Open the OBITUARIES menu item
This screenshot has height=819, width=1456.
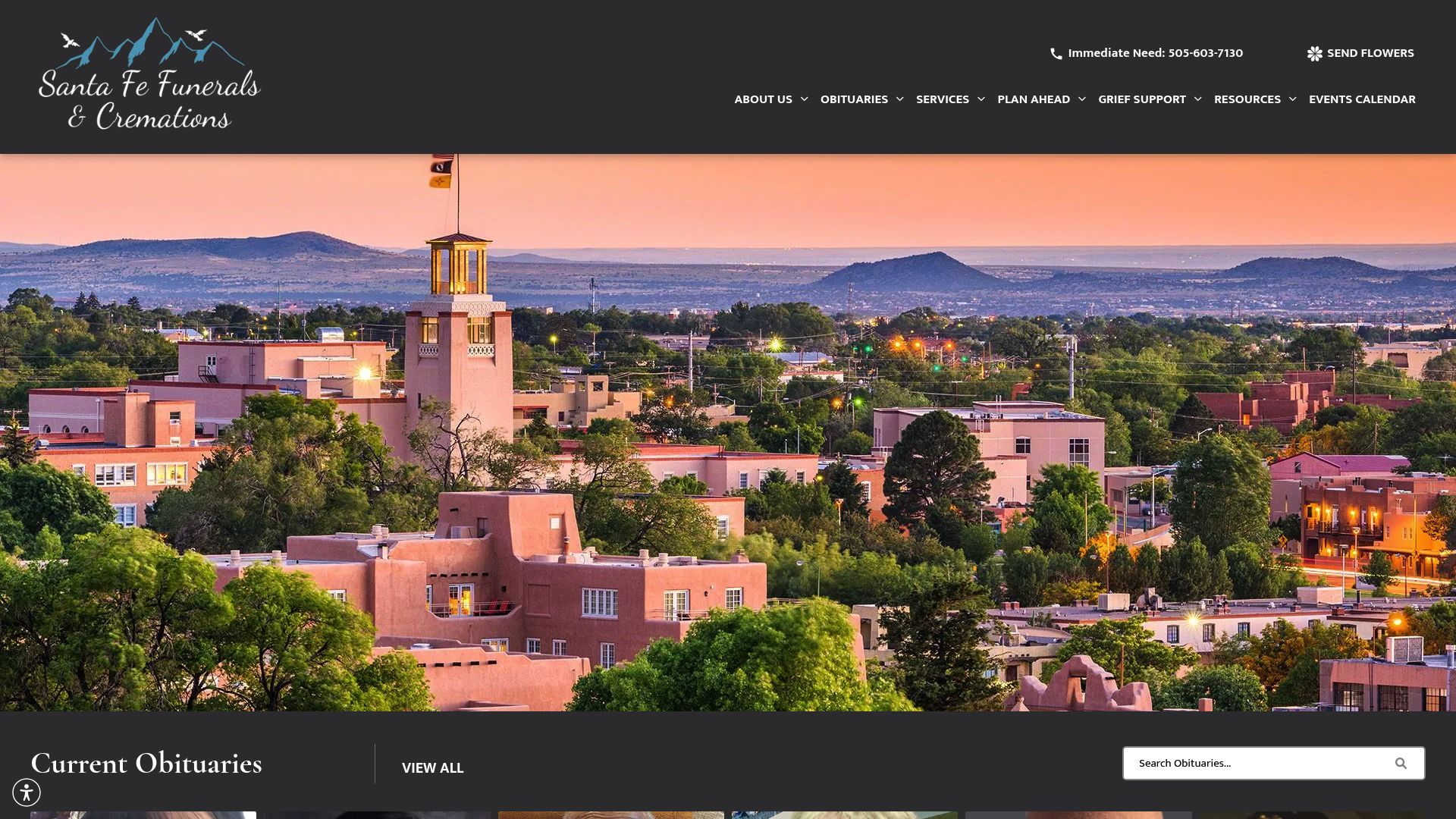(854, 99)
